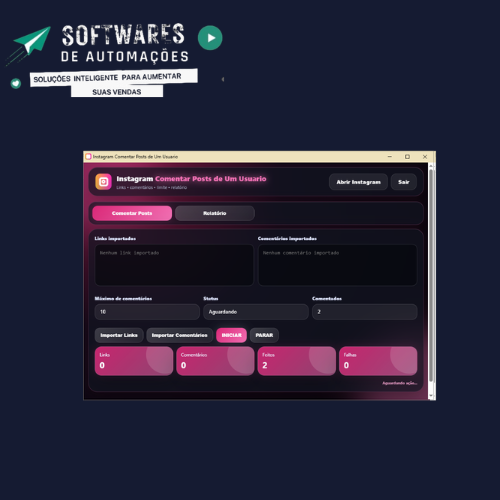Click the green play button beside the Softwares title
The image size is (500, 500).
(x=210, y=38)
